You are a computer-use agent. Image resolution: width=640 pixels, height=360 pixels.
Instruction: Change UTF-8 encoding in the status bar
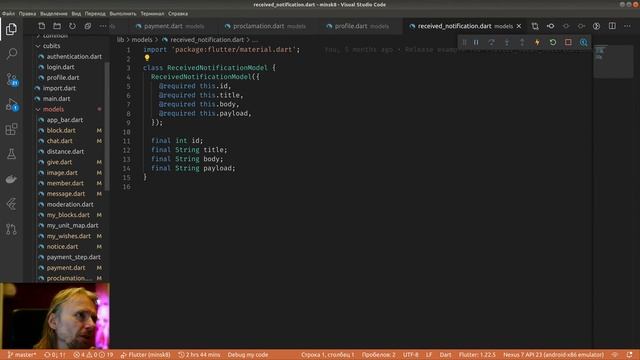click(411, 355)
